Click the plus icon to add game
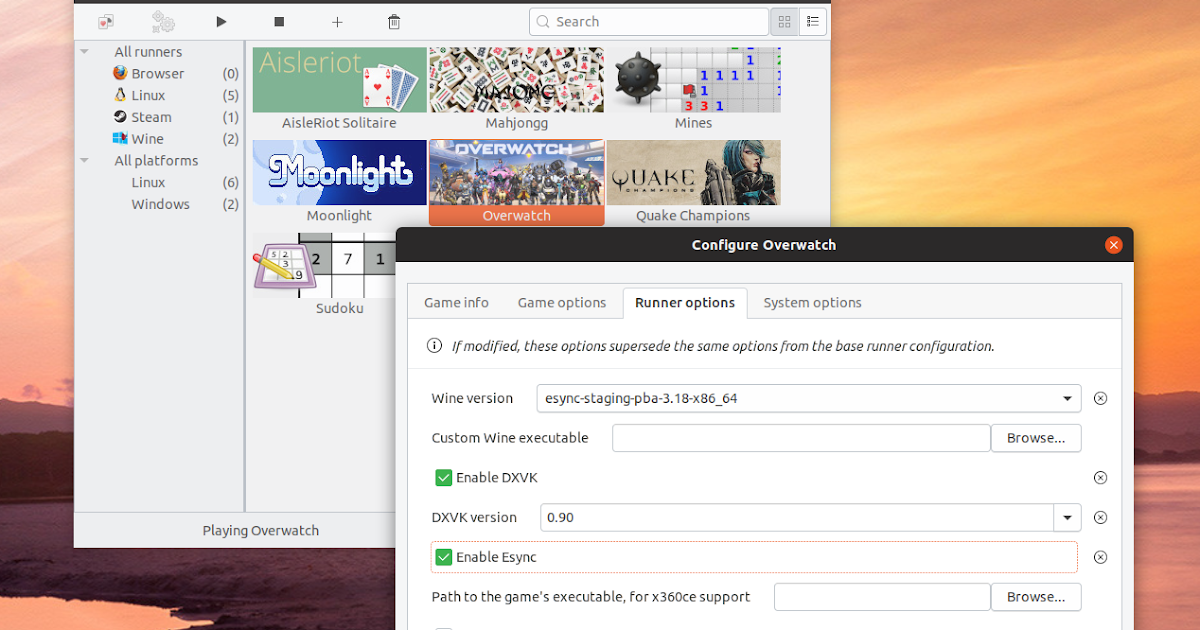This screenshot has width=1200, height=630. pyautogui.click(x=337, y=21)
